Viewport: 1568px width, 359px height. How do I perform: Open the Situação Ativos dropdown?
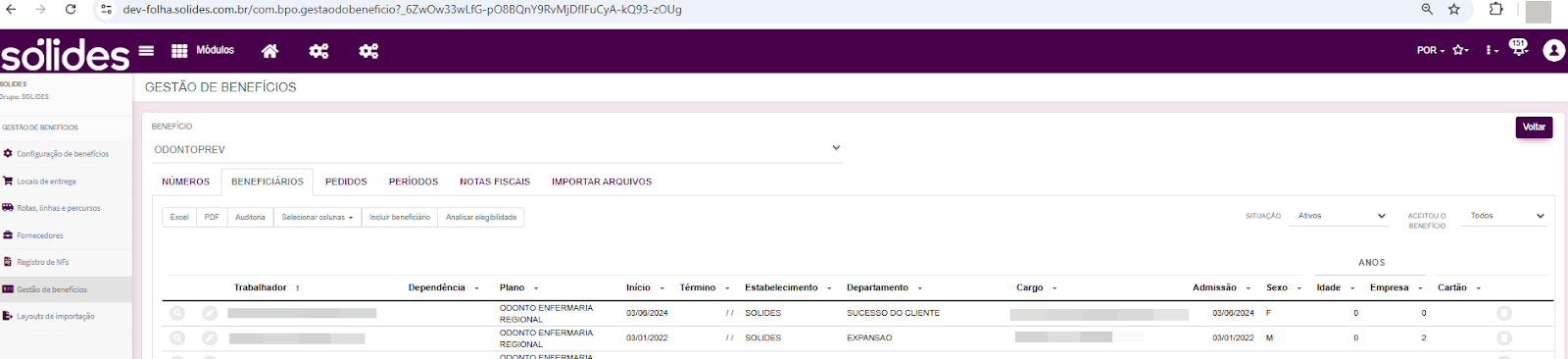(1341, 216)
